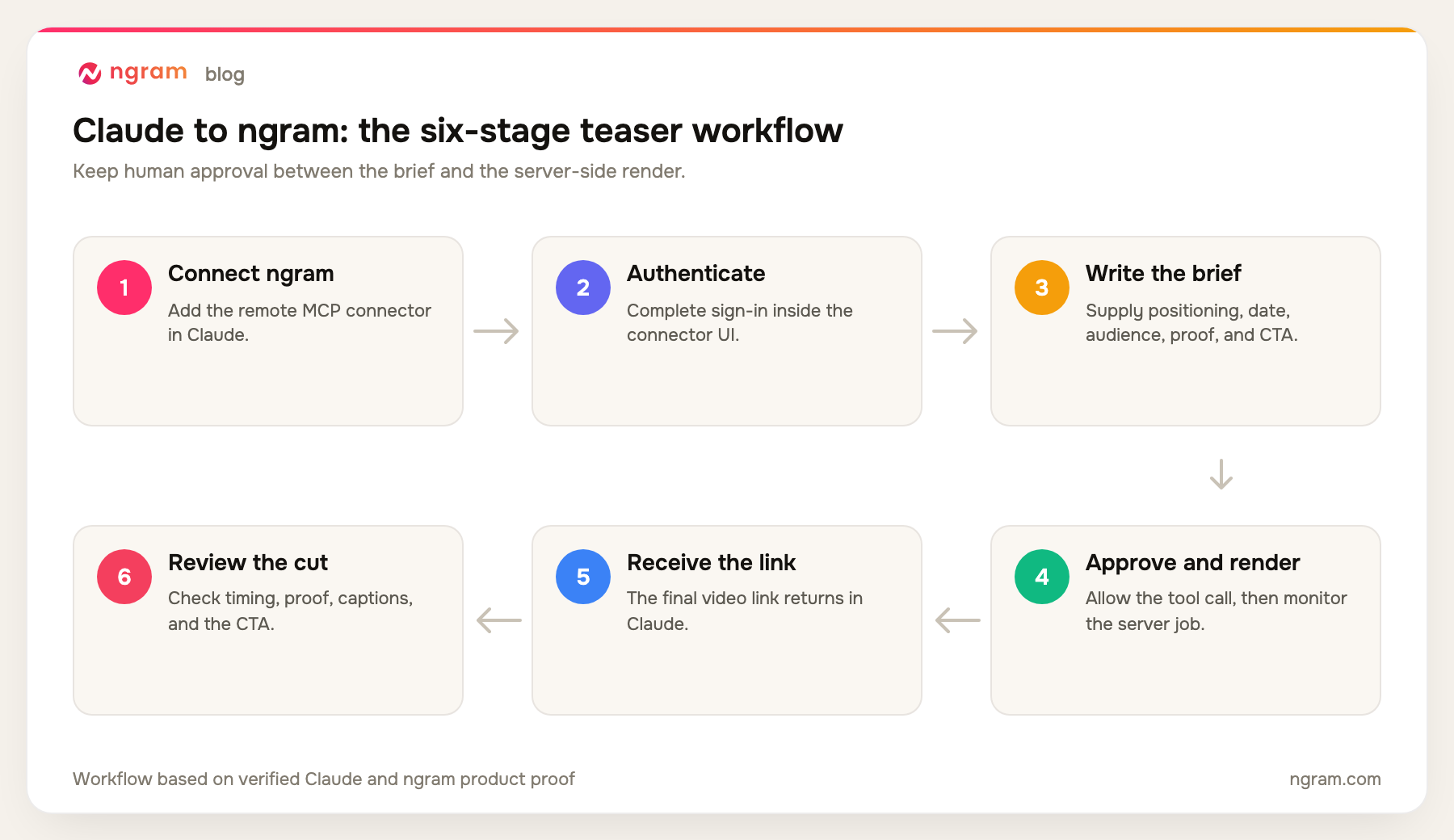
Task: Click the pink circle numbered 1
Action: pyautogui.click(x=124, y=288)
